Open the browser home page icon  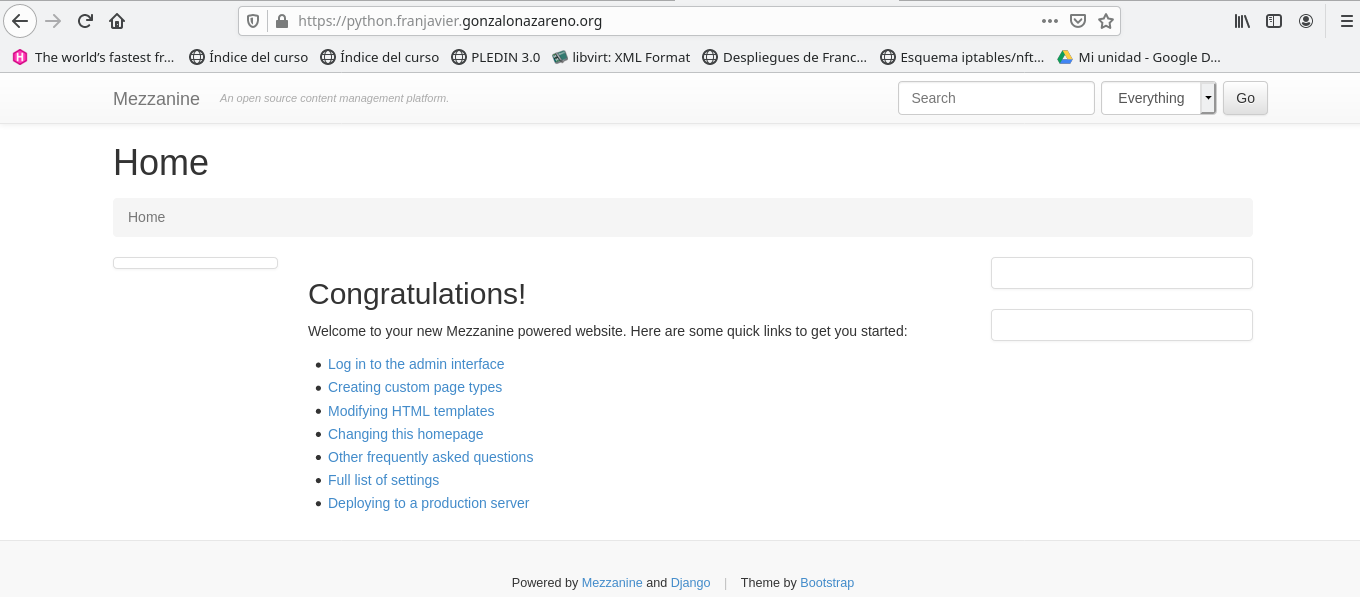click(117, 21)
